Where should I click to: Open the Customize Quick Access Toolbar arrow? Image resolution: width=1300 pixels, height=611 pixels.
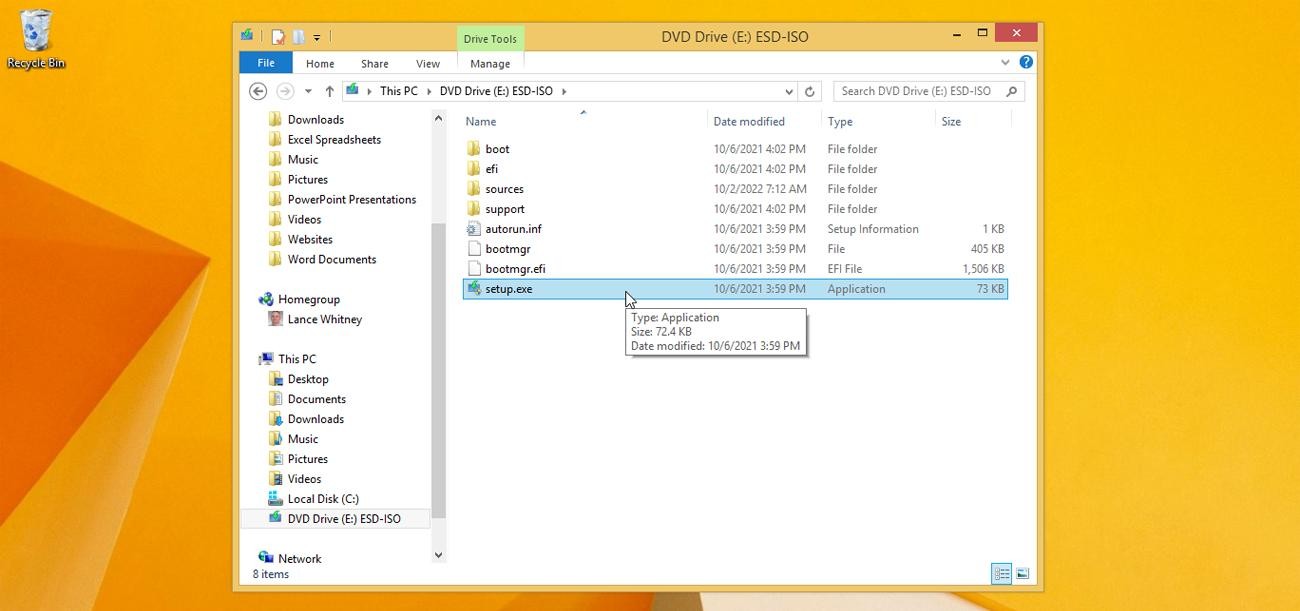coord(317,38)
